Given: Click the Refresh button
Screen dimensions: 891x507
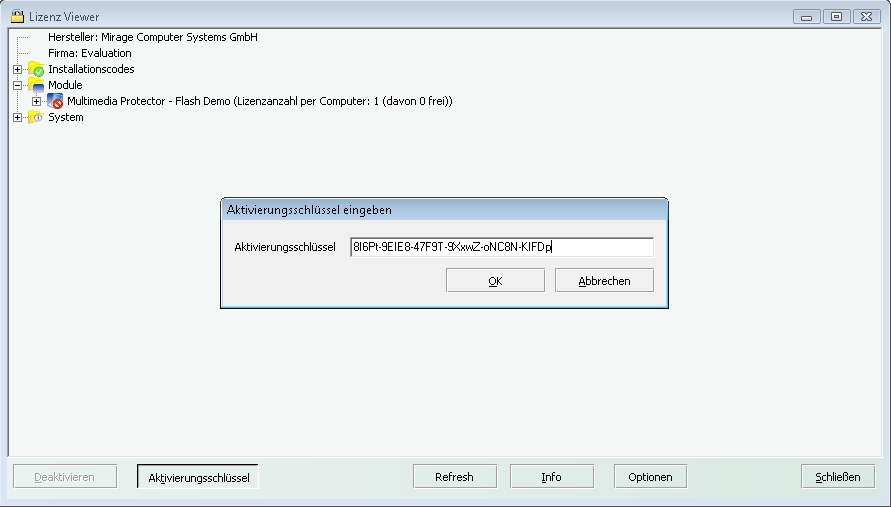Looking at the screenshot, I should pyautogui.click(x=454, y=477).
